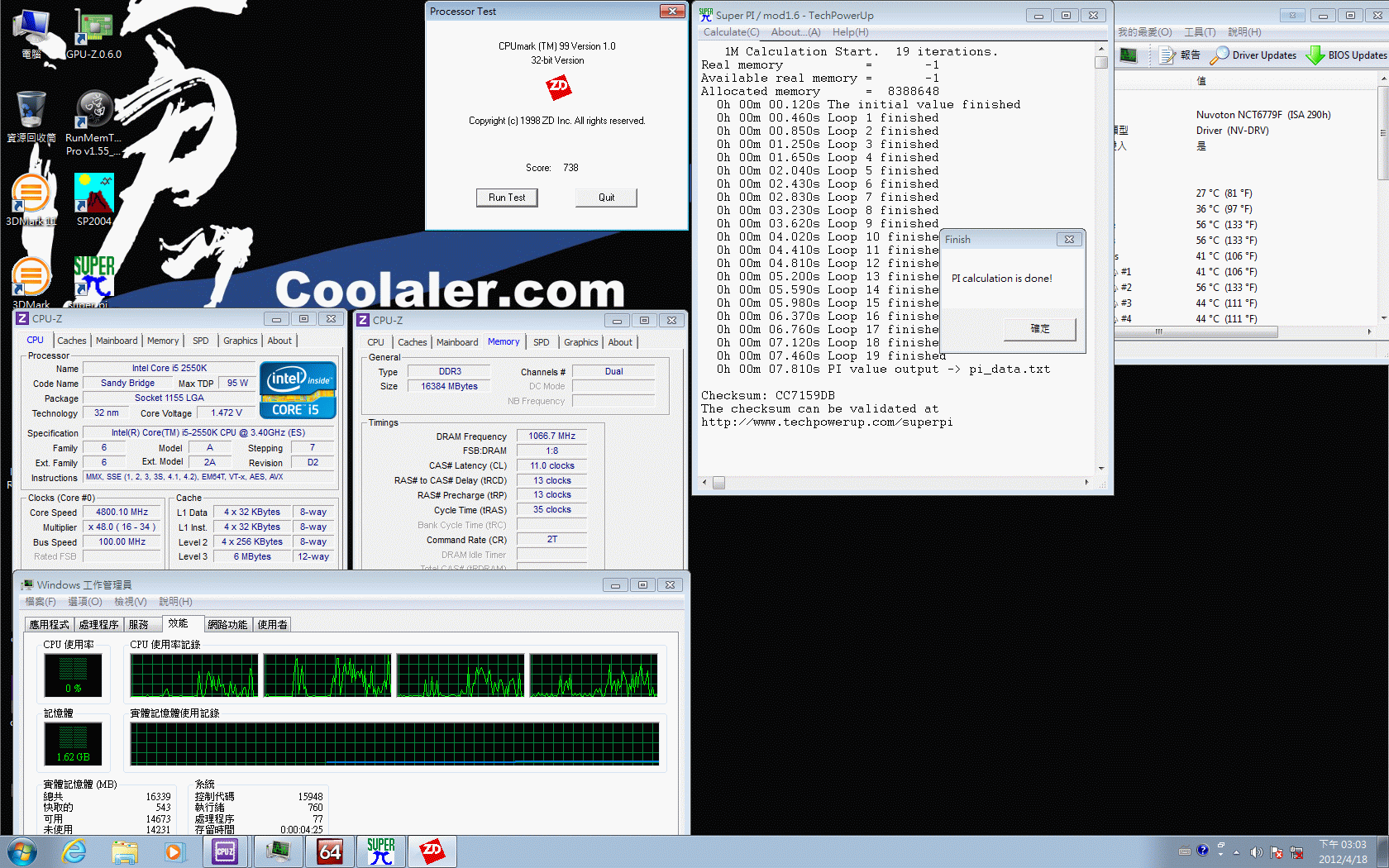The image size is (1389, 868).
Task: Launch Internet Explorer from the taskbar
Action: (74, 851)
